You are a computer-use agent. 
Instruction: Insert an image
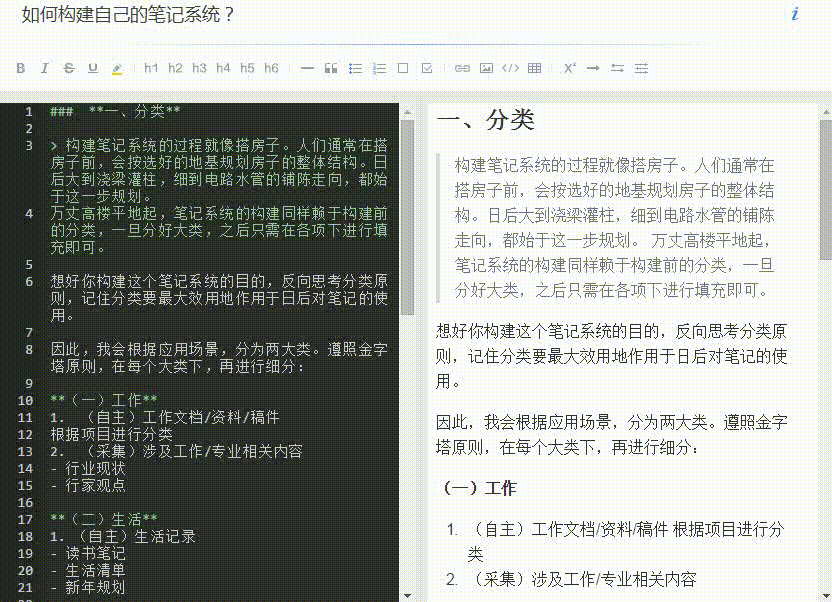(485, 68)
